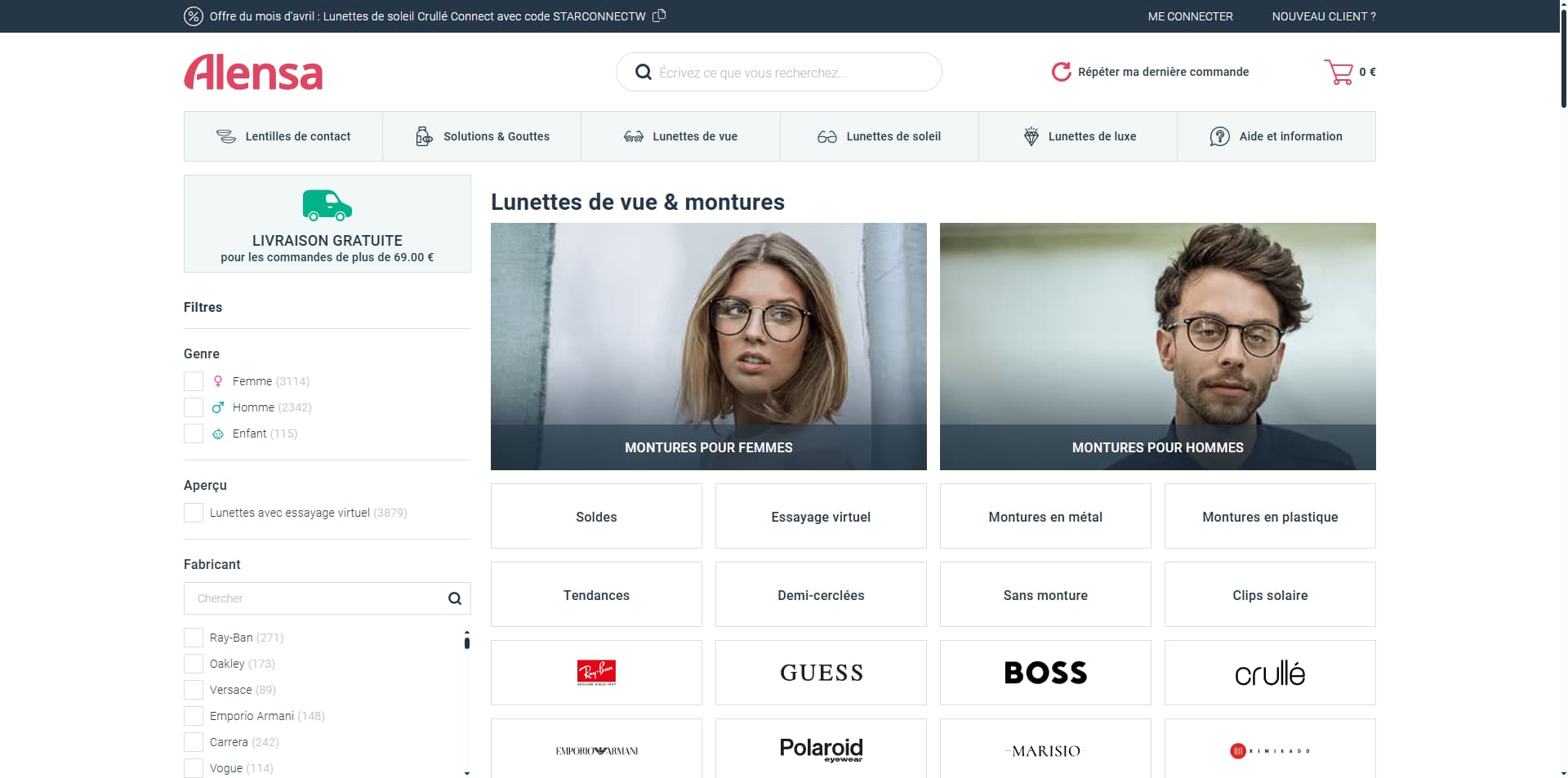Open the Kimikado brand logo tile
The image size is (1568, 778).
[x=1270, y=749]
